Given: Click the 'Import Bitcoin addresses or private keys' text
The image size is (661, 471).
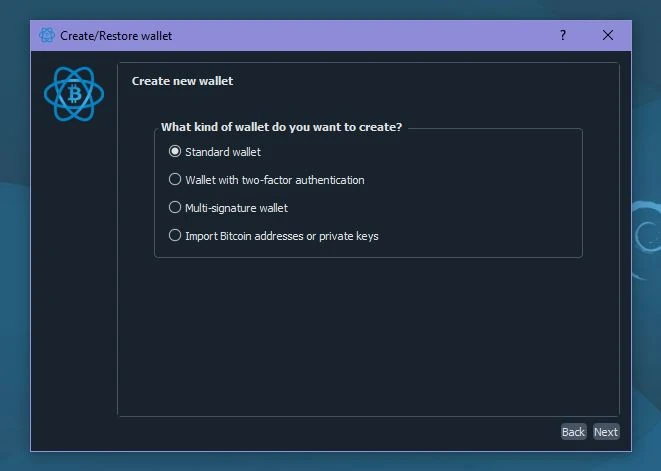Looking at the screenshot, I should (x=282, y=236).
